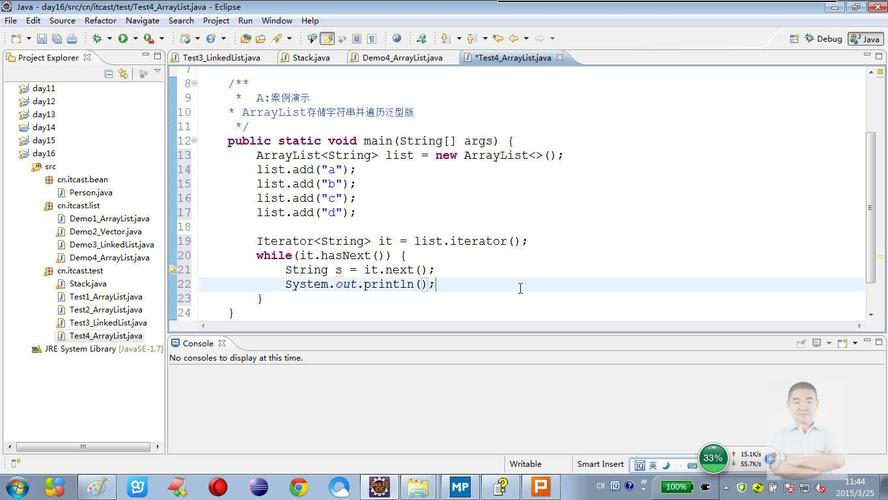
Task: Toggle Mark Occurrences highlighter icon
Action: (x=327, y=39)
